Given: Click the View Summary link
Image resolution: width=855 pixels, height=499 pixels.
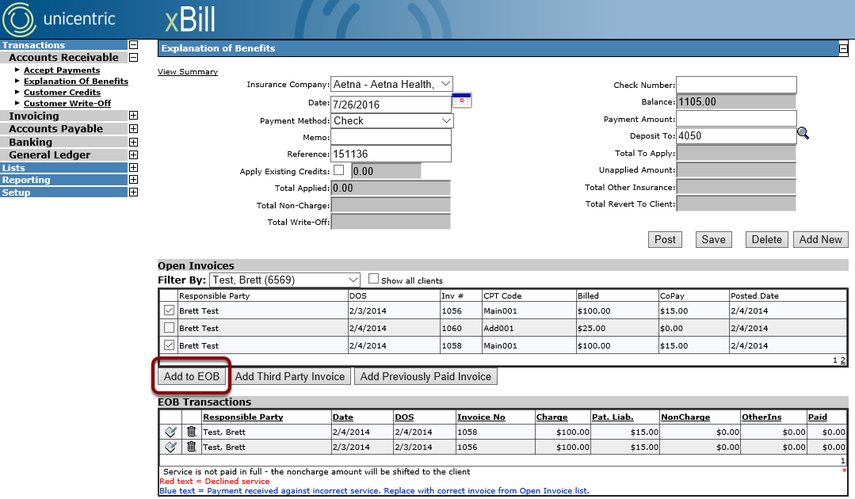Looking at the screenshot, I should pyautogui.click(x=188, y=71).
